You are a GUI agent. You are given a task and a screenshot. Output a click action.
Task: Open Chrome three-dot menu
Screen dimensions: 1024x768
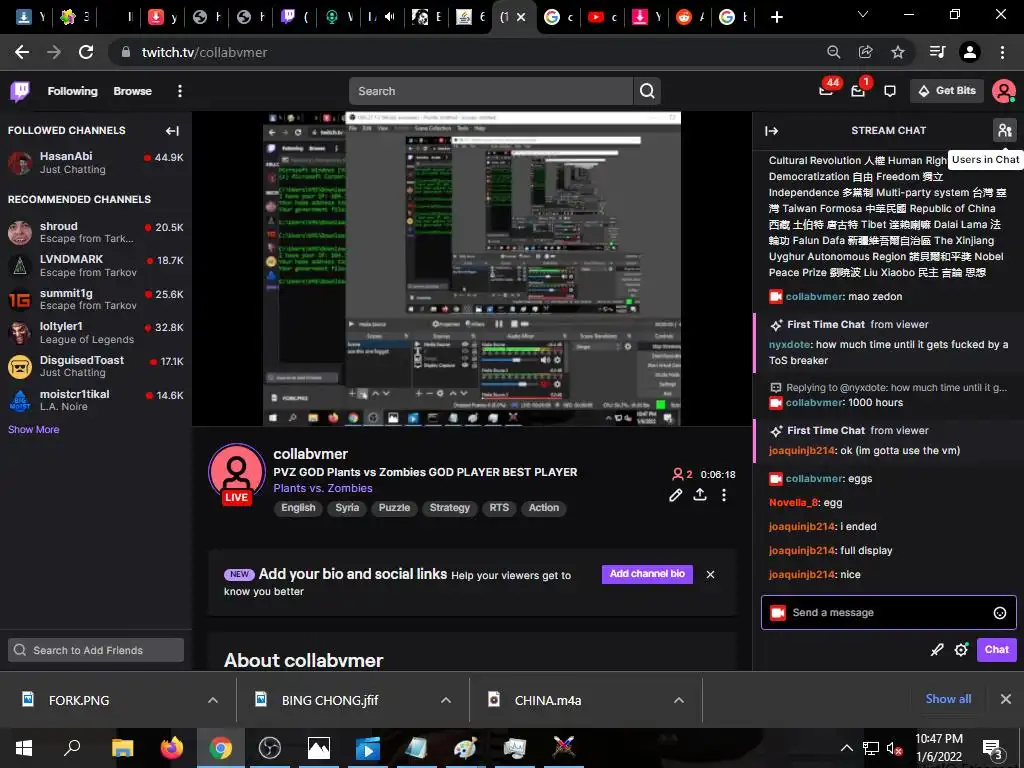pyautogui.click(x=1002, y=52)
